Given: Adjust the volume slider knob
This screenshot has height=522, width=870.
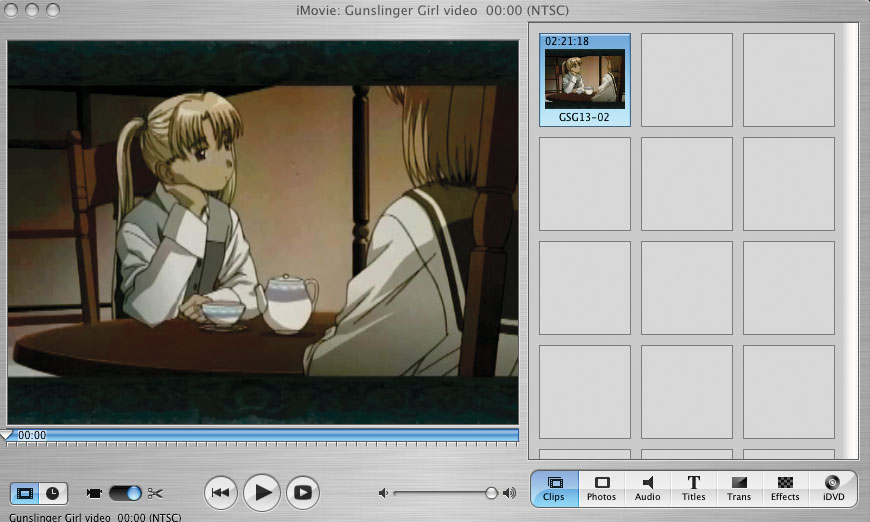Looking at the screenshot, I should pos(491,493).
